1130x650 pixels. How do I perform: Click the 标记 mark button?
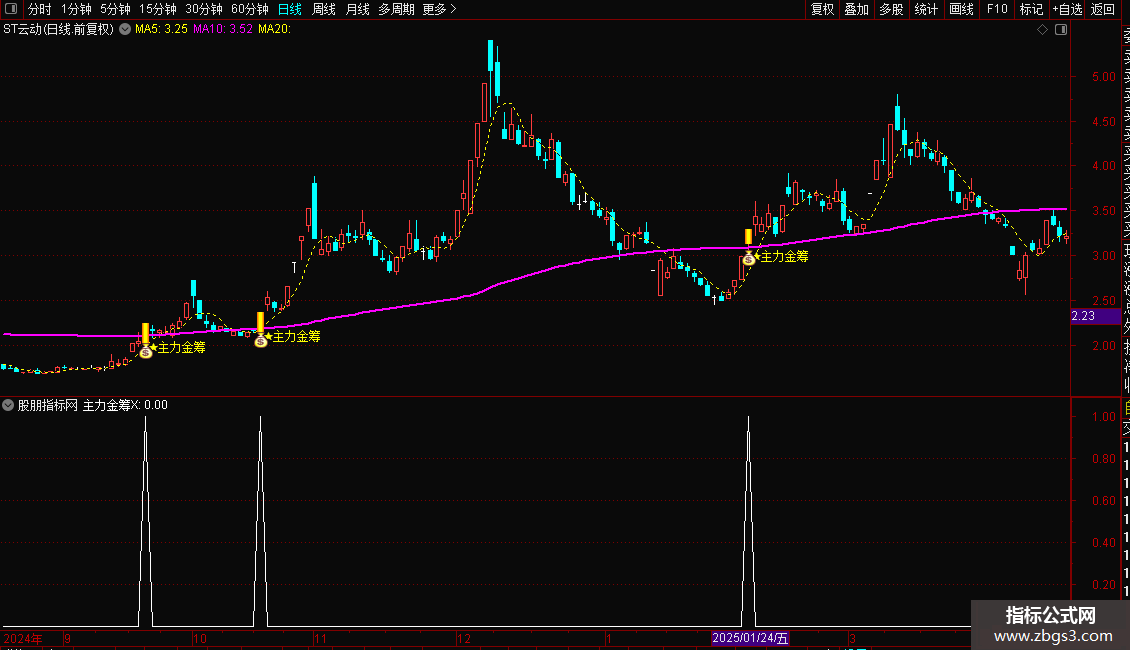click(x=1031, y=9)
